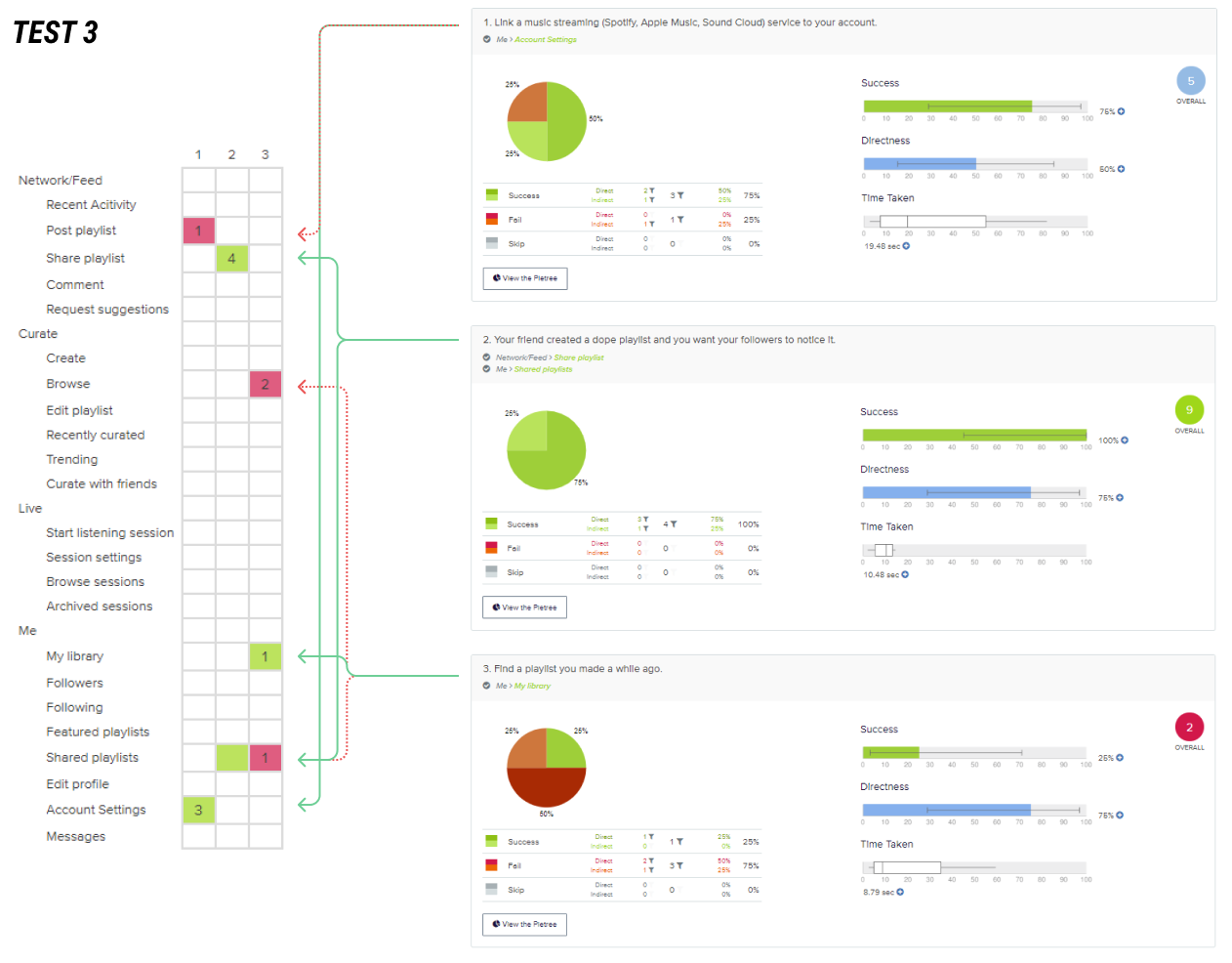Open View the Pietree for task 2
The width and height of the screenshot is (1232, 963).
524,607
